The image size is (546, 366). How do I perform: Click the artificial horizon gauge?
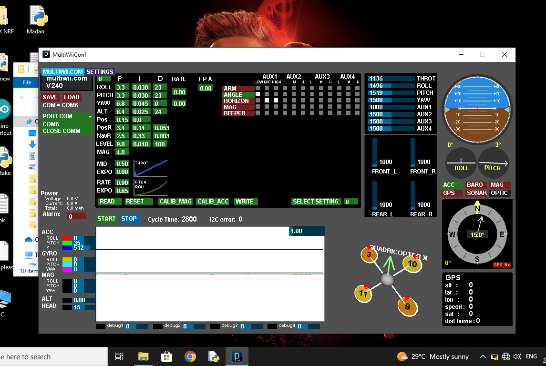[x=477, y=109]
